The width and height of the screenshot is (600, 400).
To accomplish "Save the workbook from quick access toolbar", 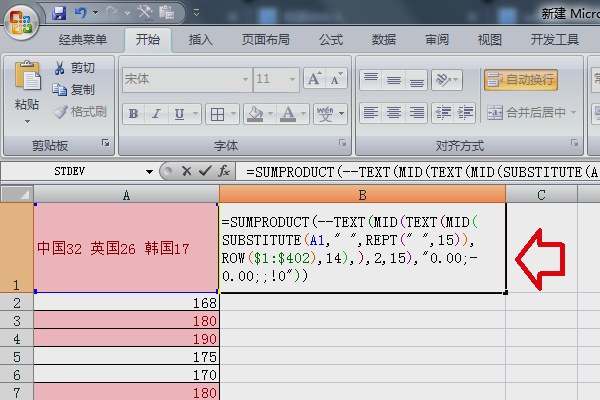I will tap(59, 14).
